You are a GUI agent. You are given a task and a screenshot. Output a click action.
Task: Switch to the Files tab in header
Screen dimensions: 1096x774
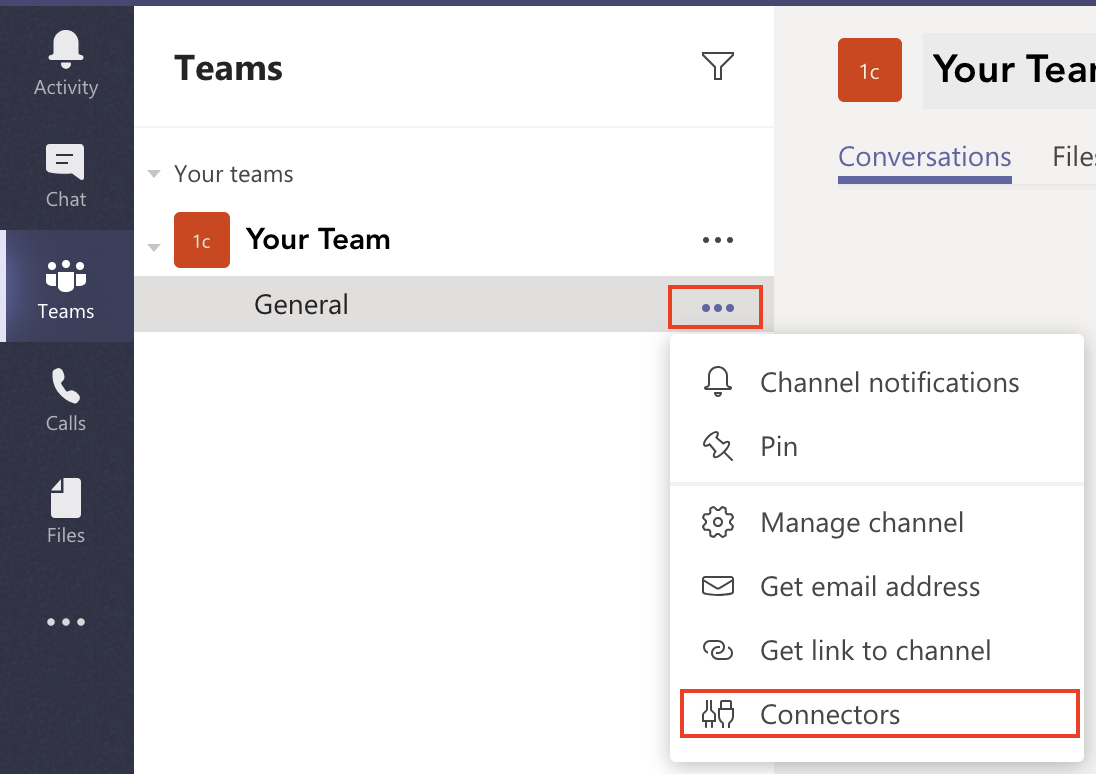[x=1074, y=157]
